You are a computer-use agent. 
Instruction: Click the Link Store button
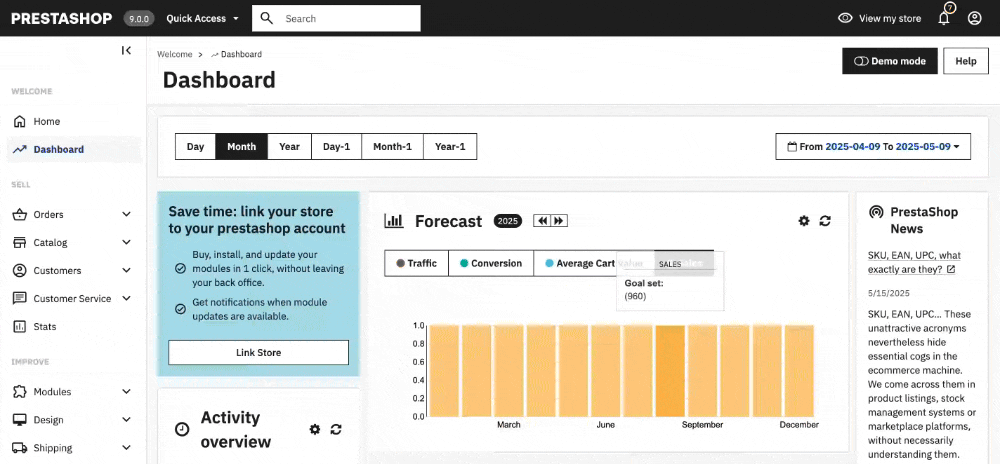click(x=258, y=353)
